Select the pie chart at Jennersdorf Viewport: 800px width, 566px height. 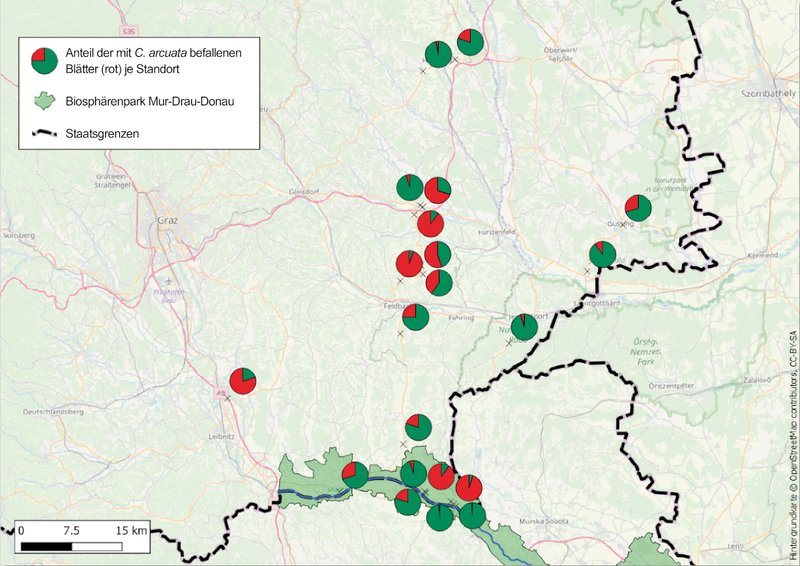(524, 327)
